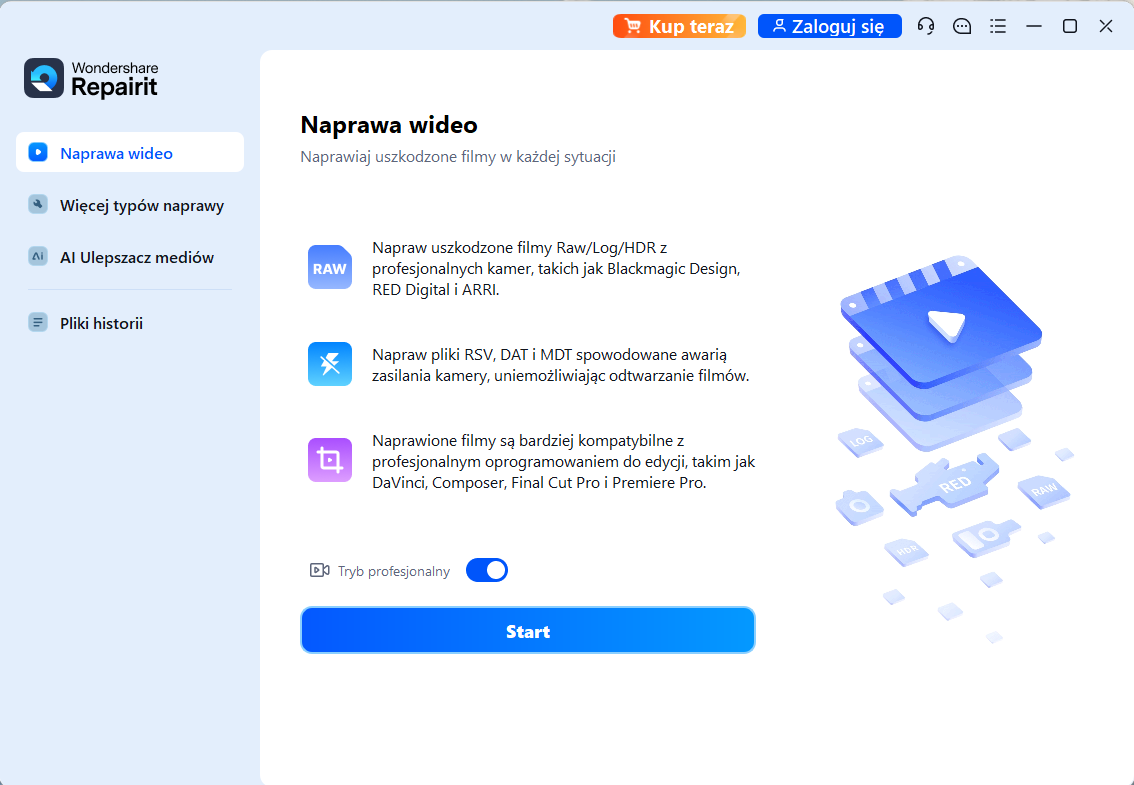Click the shopping cart icon in Kup teraz

pyautogui.click(x=633, y=27)
